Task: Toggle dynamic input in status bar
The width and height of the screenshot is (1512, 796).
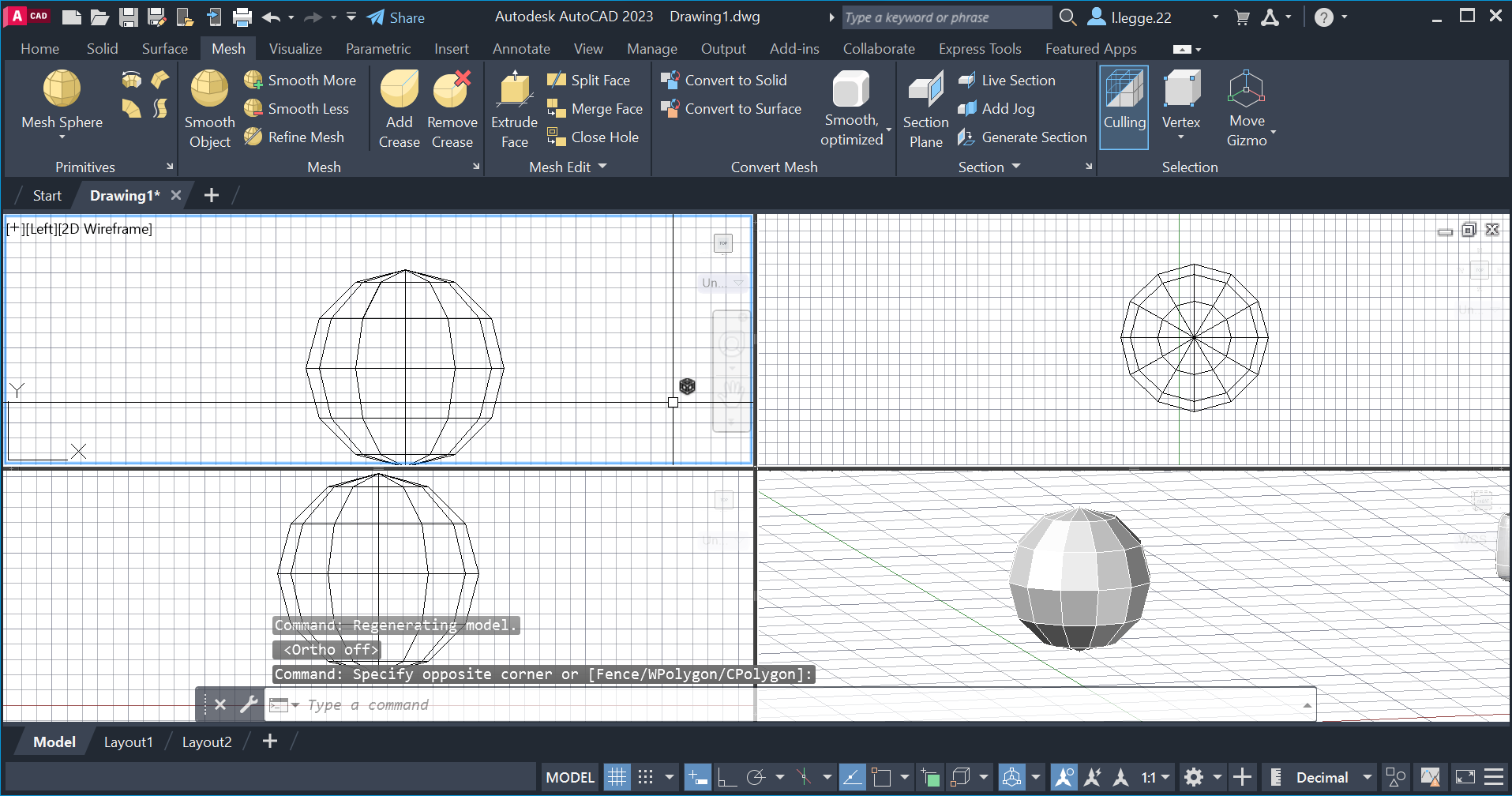Action: (x=698, y=777)
